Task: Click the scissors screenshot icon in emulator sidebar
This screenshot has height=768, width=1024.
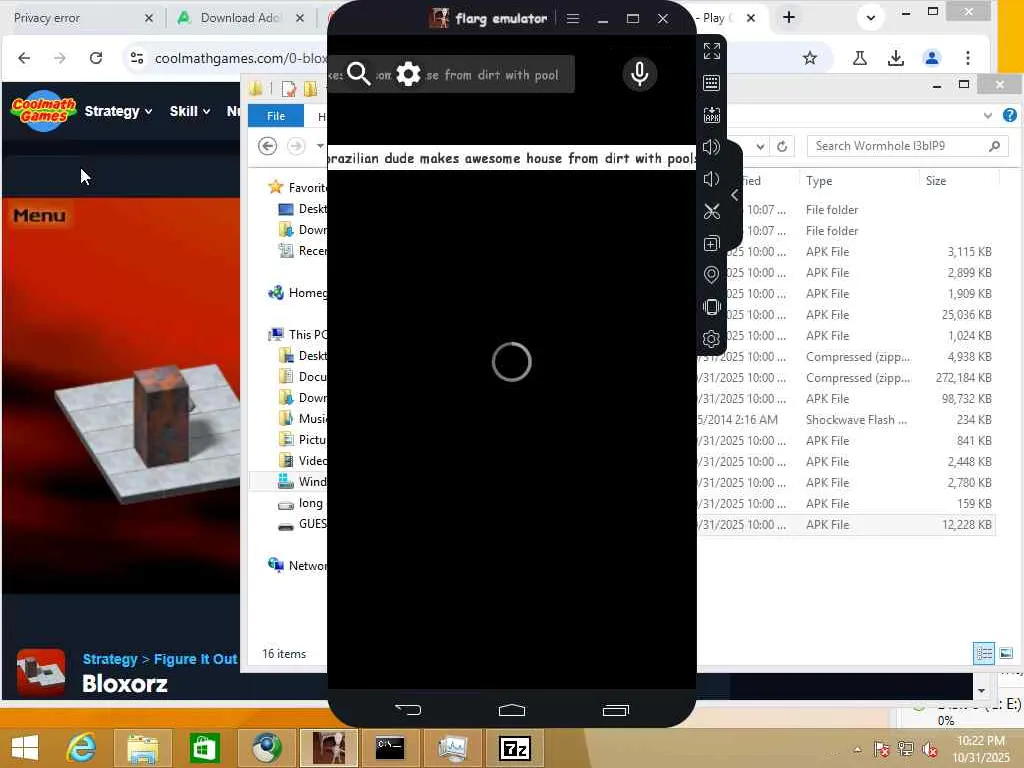Action: [x=711, y=211]
